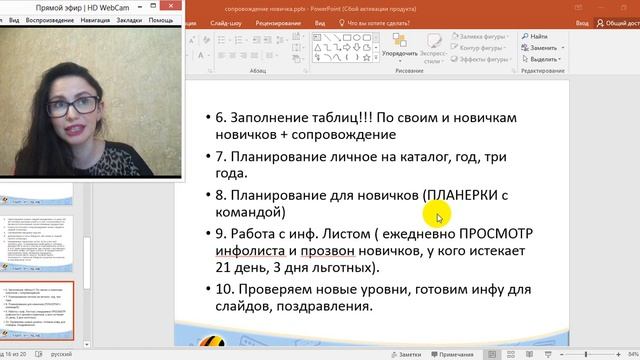Open the Упорядочить dropdown

tap(400, 49)
